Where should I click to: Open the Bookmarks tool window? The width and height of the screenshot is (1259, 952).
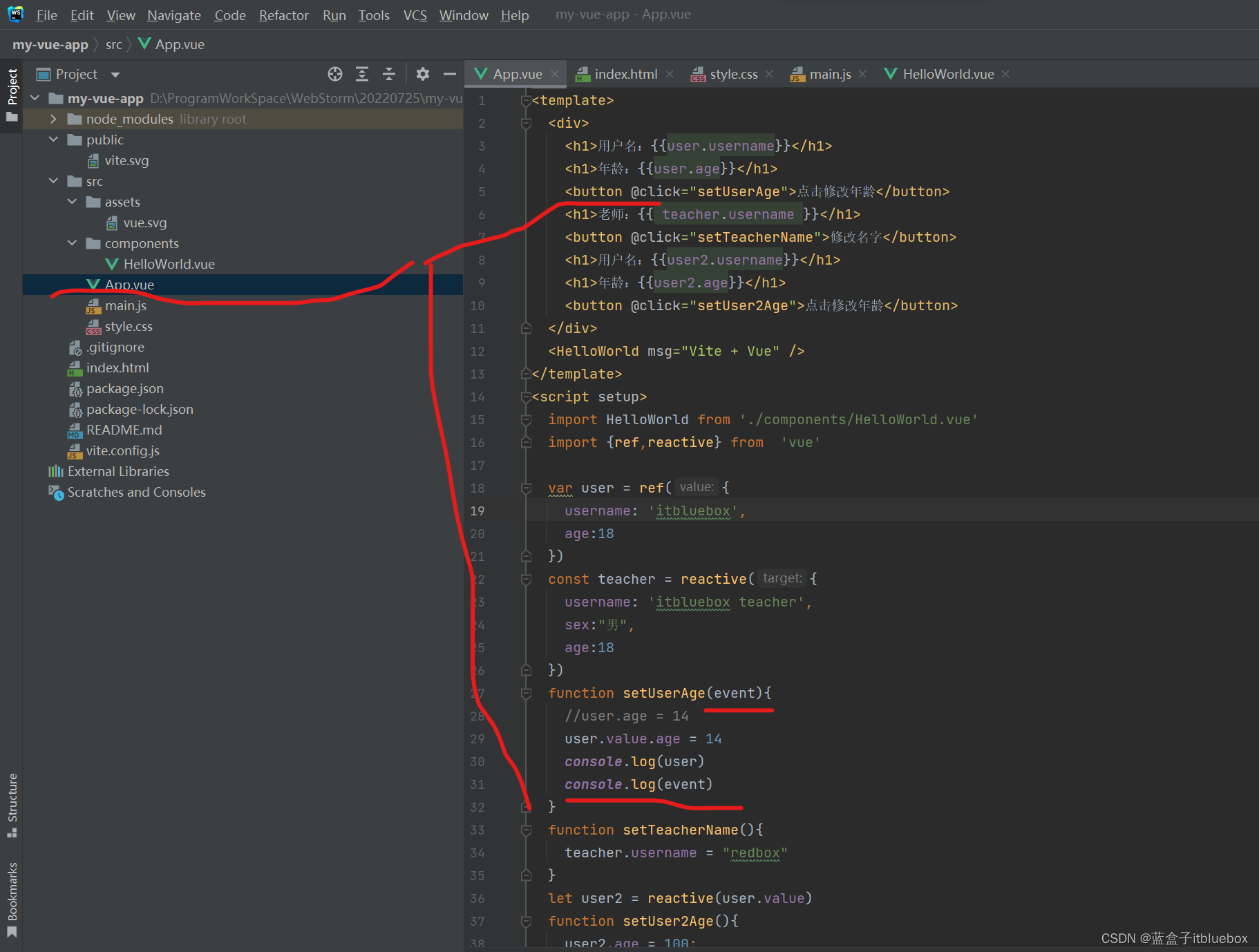[12, 899]
